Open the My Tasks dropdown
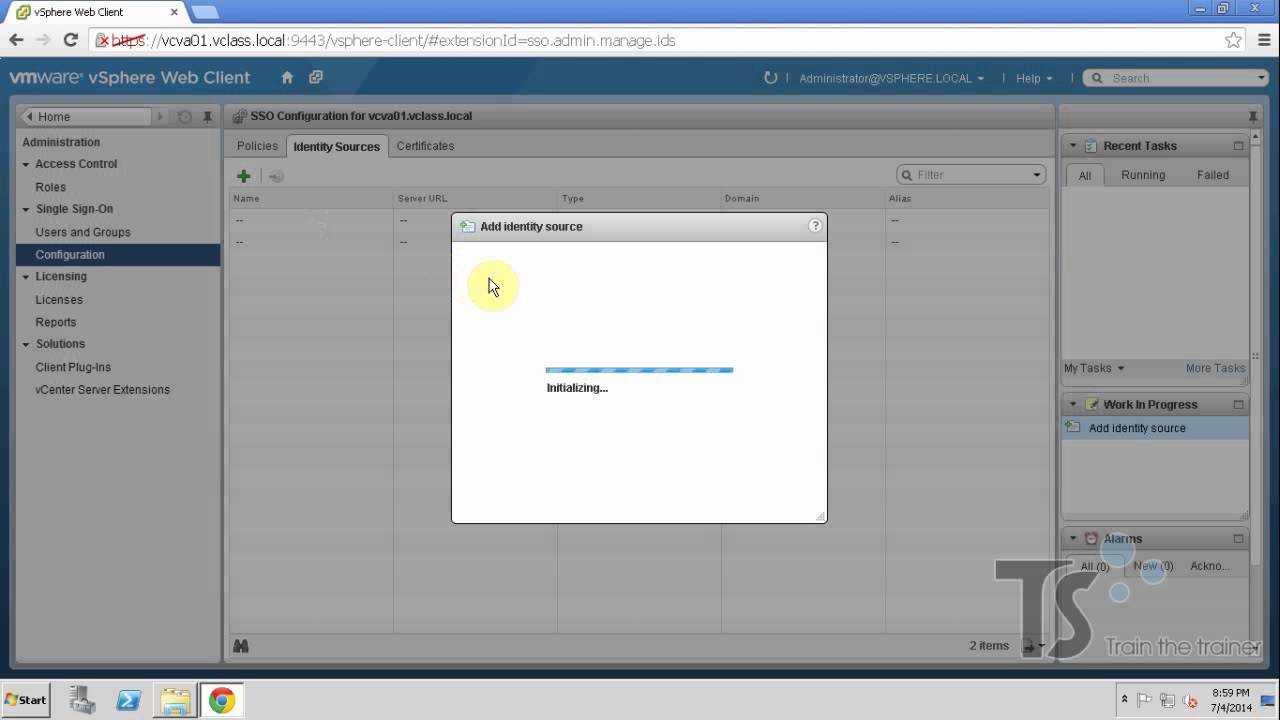The height and width of the screenshot is (720, 1280). [x=1094, y=368]
